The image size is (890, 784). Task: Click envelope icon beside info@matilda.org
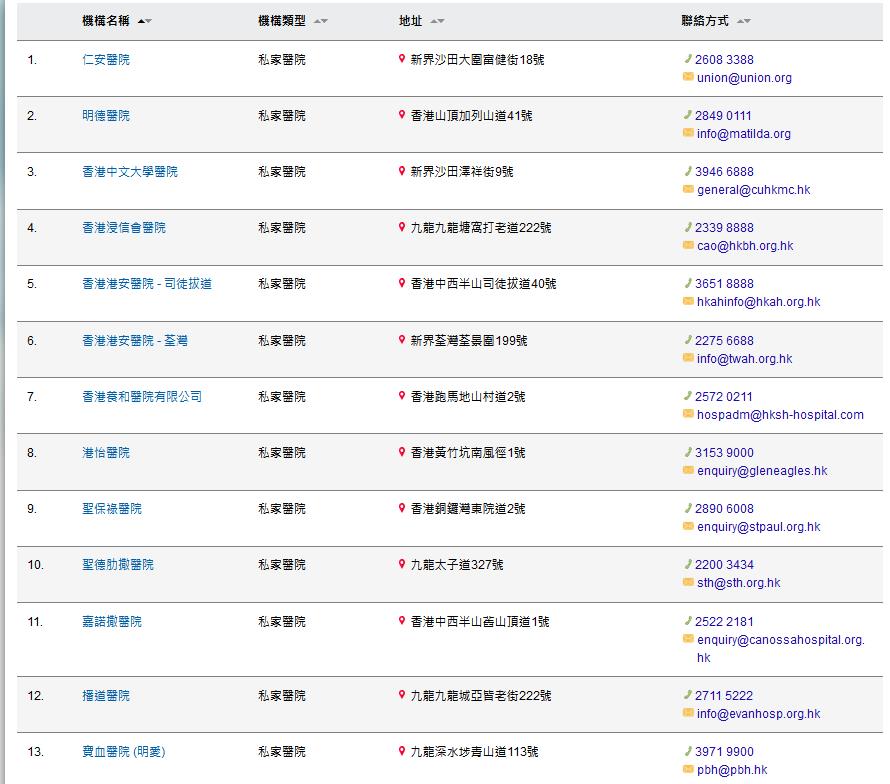click(x=688, y=133)
